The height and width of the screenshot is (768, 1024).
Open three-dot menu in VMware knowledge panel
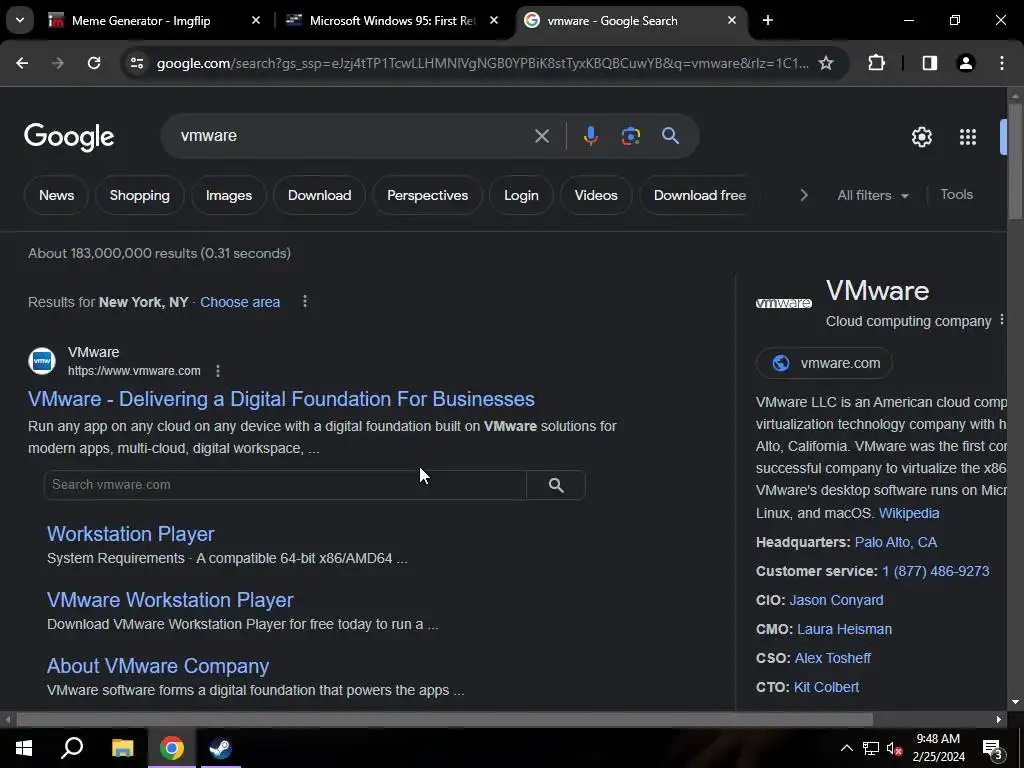pos(1002,320)
